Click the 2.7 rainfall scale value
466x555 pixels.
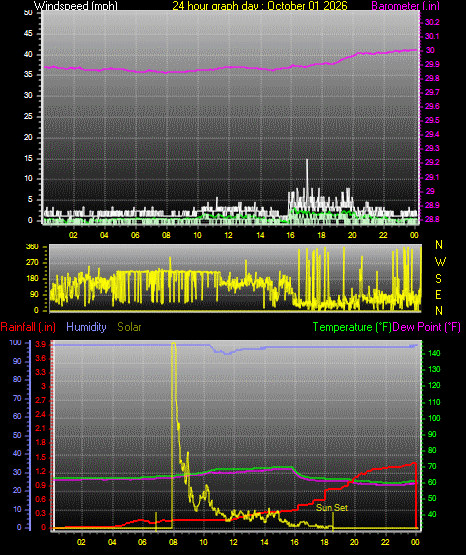click(41, 400)
